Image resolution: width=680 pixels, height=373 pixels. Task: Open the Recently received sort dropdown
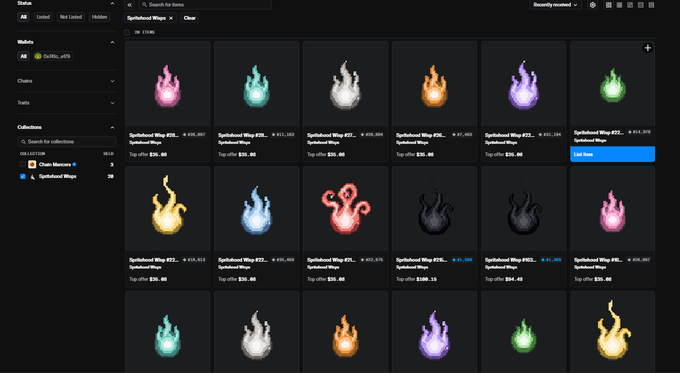[x=555, y=5]
